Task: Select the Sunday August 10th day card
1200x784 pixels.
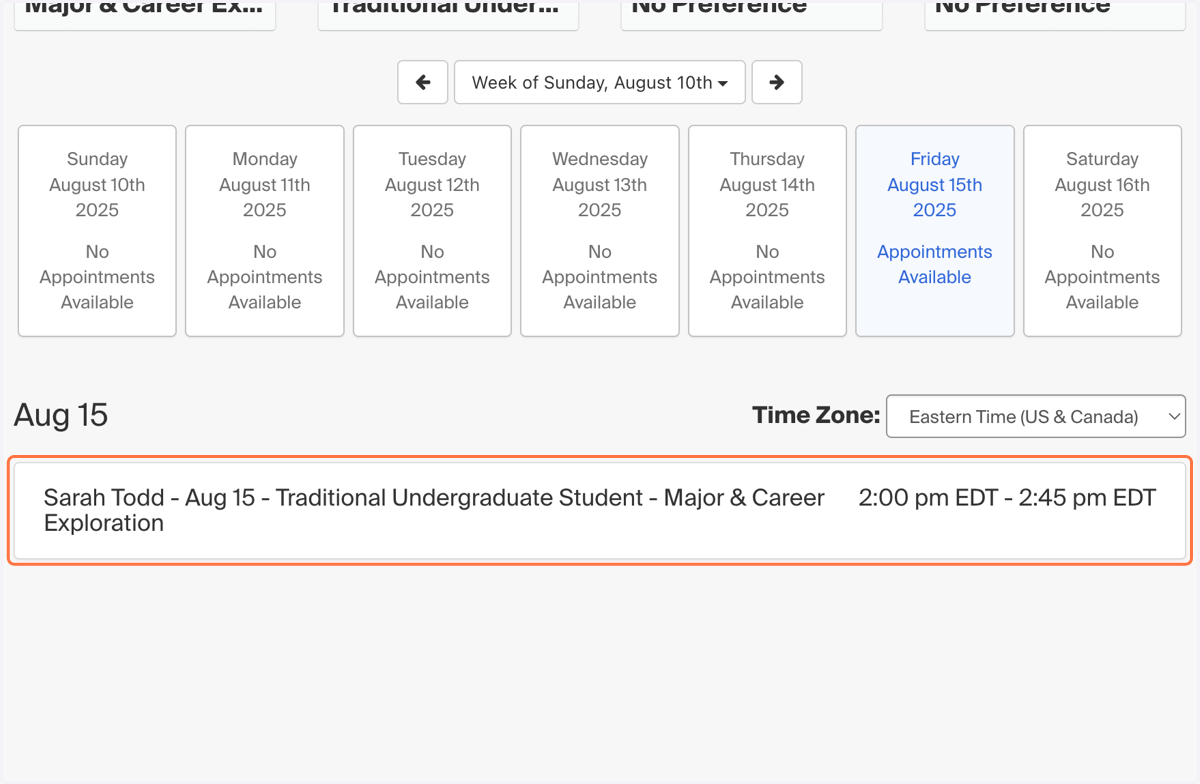Action: point(97,230)
